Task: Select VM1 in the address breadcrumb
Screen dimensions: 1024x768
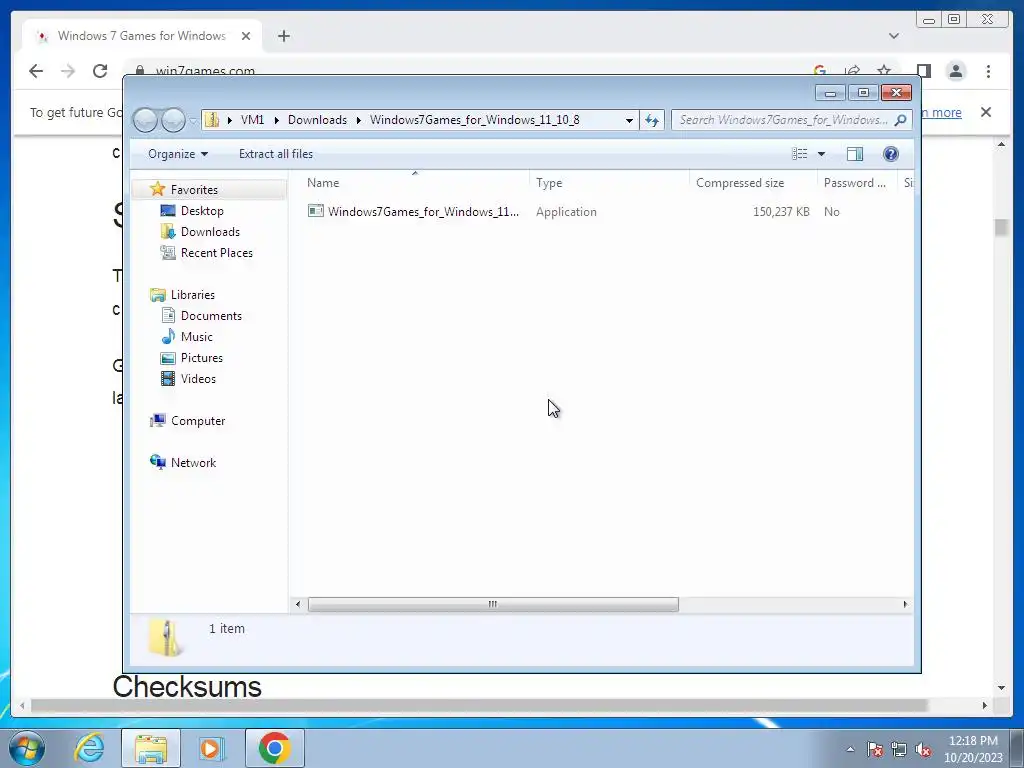Action: click(252, 120)
